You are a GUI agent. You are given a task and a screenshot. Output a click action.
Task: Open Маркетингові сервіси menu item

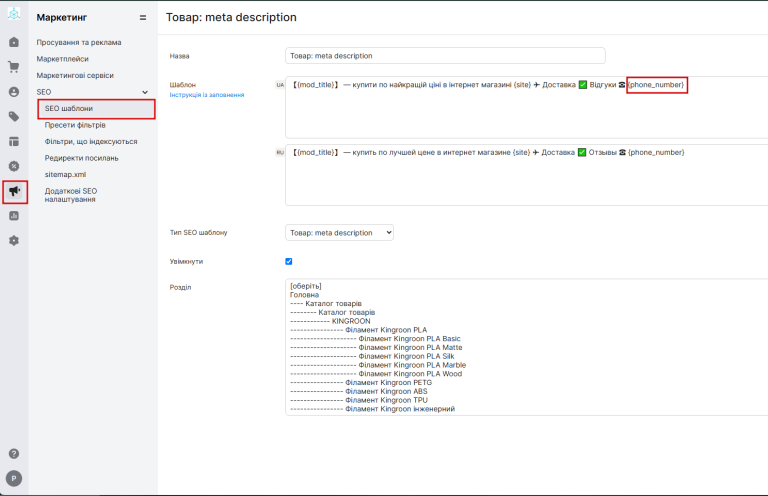(x=75, y=75)
